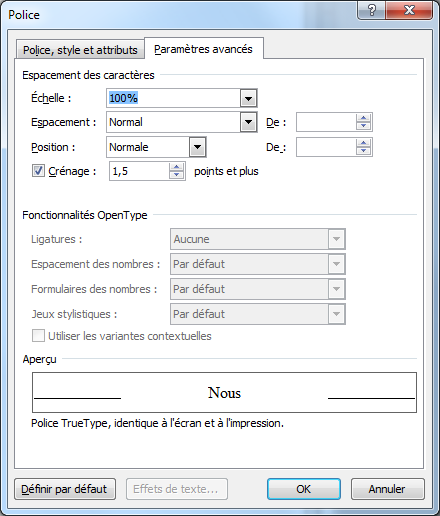Decrease the Position De value with the down arrow
This screenshot has width=440, height=516.
363,151
